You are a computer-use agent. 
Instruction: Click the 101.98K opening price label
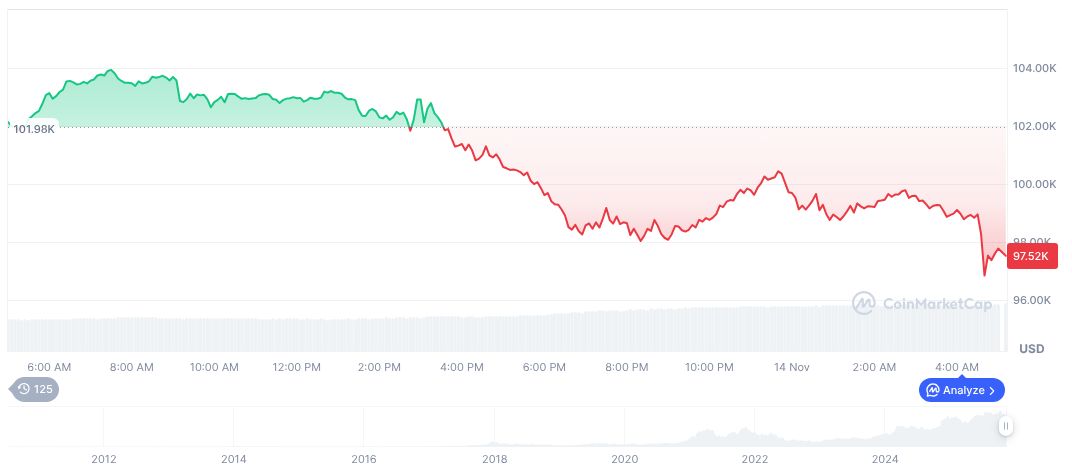[x=33, y=128]
